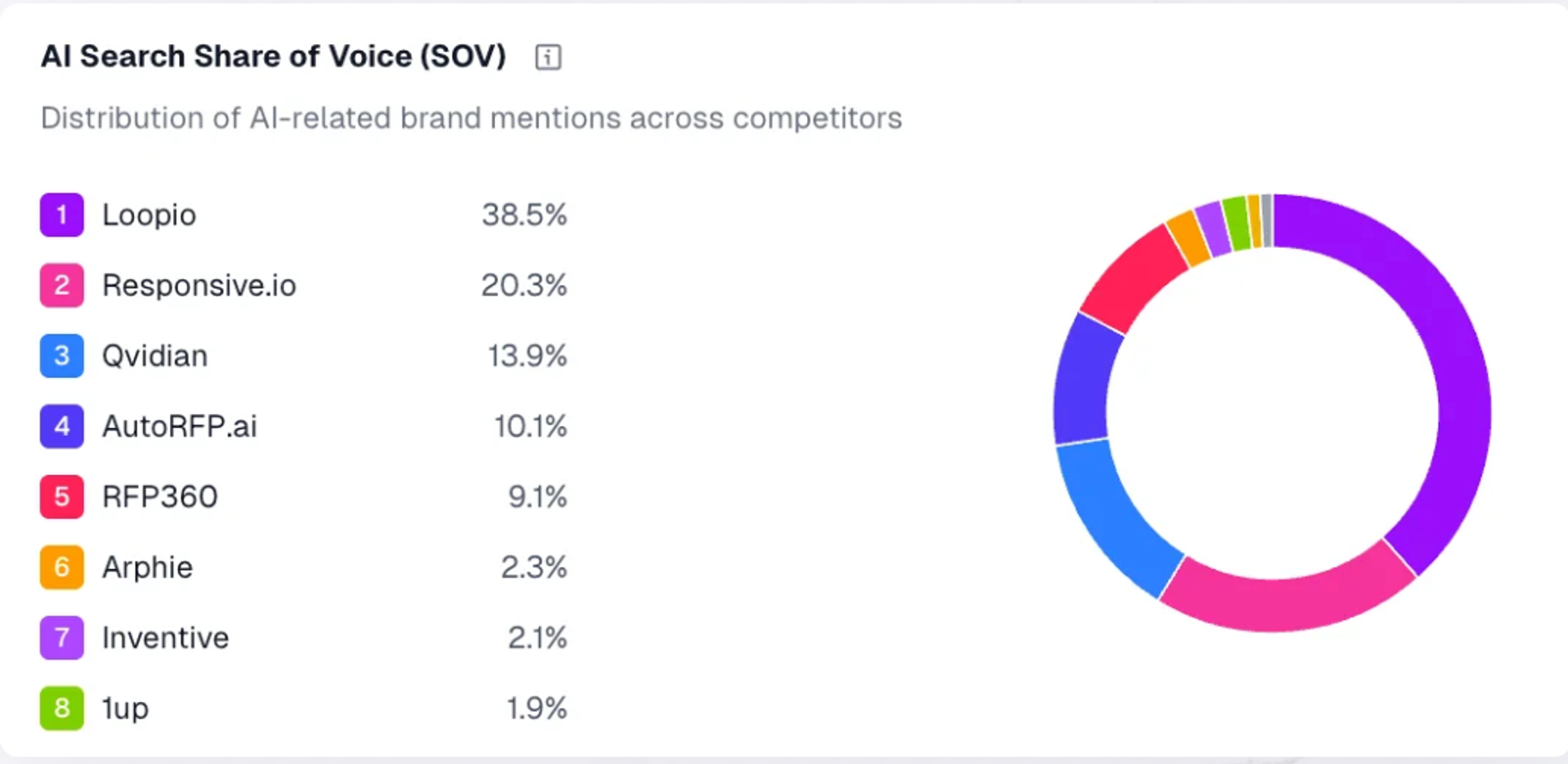Click the AutoRFP.ai competitor label
Viewport: 1568px width, 764px height.
pyautogui.click(x=180, y=426)
